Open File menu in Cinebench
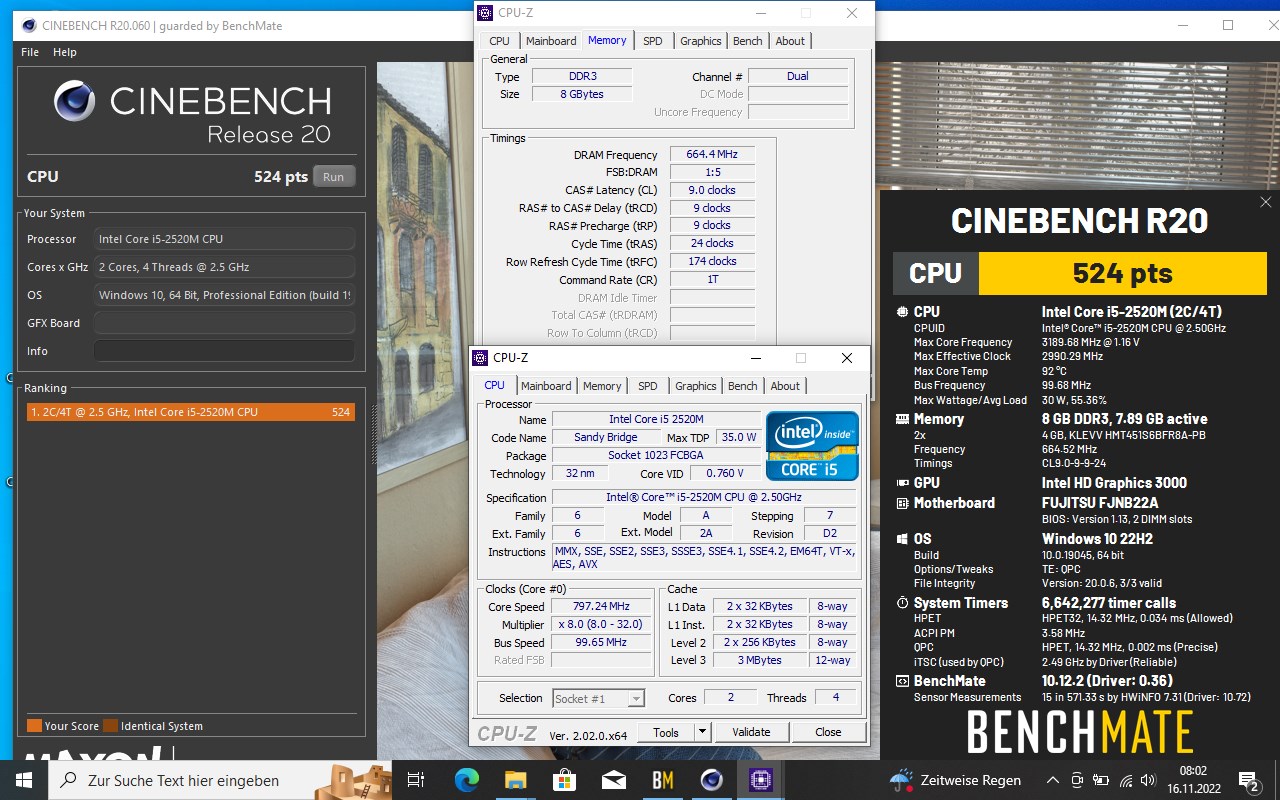This screenshot has width=1280, height=800. 30,52
